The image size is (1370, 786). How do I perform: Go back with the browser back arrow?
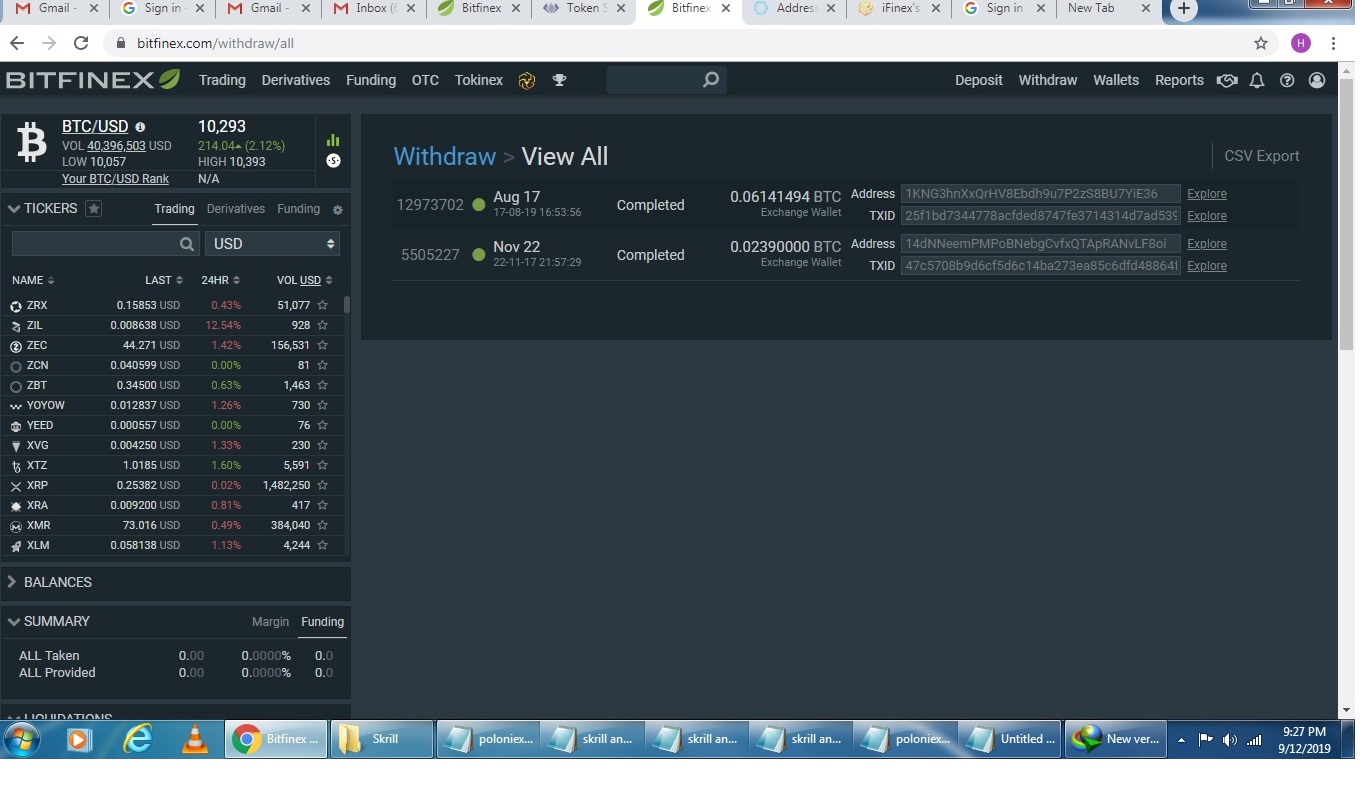click(17, 43)
